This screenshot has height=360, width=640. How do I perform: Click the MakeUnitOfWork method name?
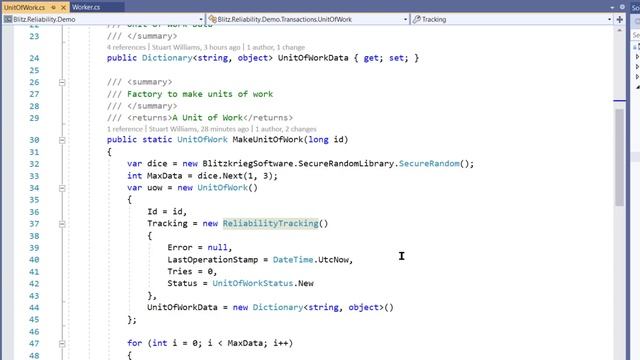[x=268, y=140]
